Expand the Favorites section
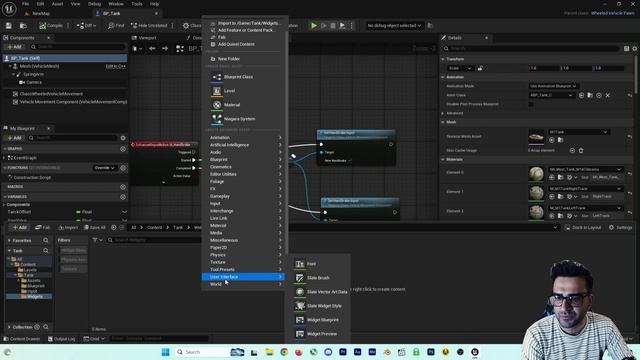640x360 pixels. (x=9, y=240)
